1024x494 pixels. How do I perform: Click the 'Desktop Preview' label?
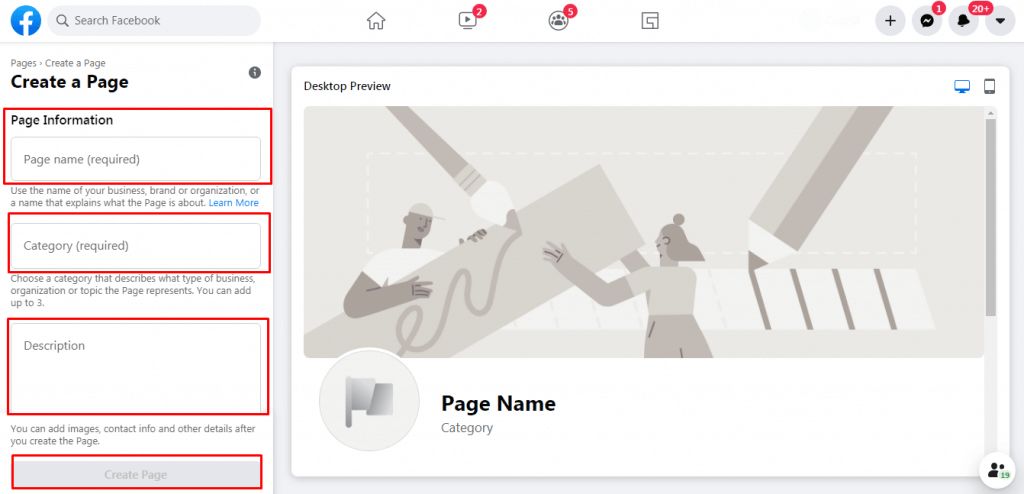pos(347,86)
